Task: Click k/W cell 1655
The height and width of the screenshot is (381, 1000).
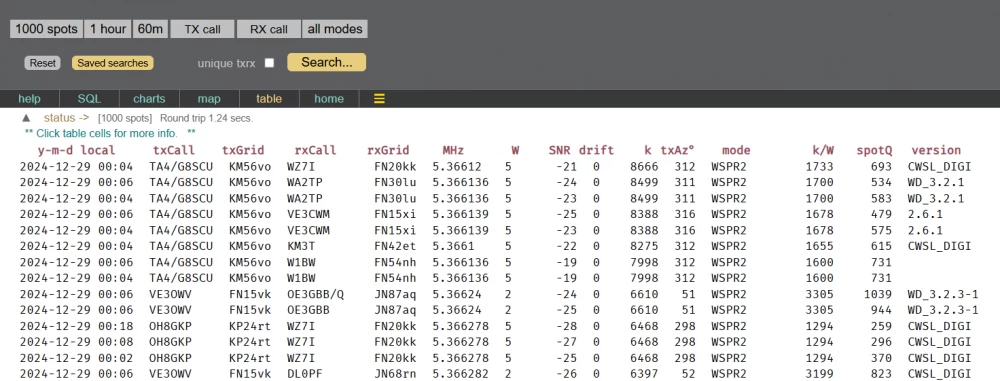Action: [x=820, y=246]
